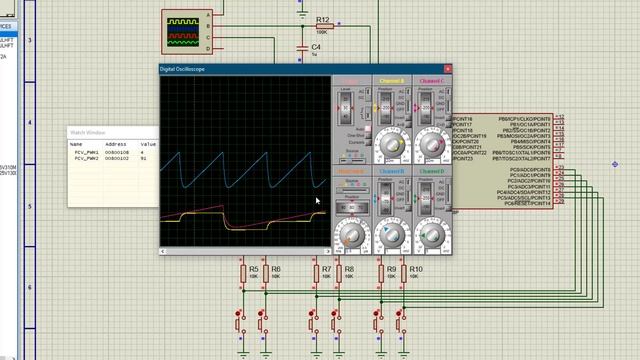The height and width of the screenshot is (360, 640).
Task: Toggle Channel A Invert button
Action: coord(408,118)
